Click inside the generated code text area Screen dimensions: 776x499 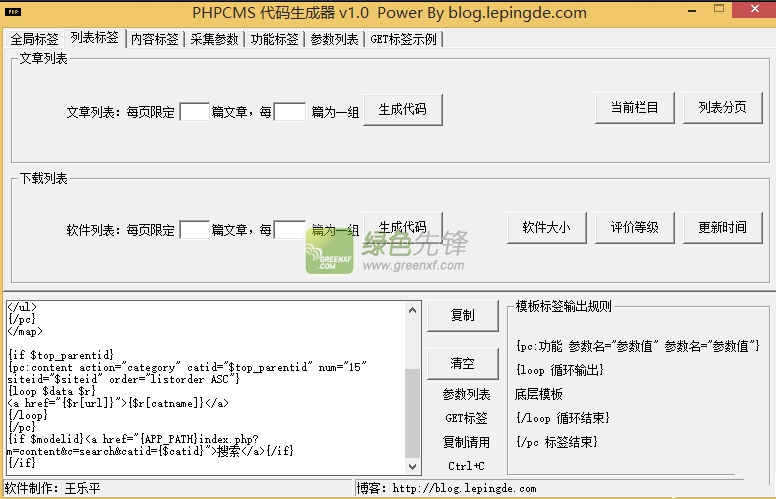pyautogui.click(x=206, y=388)
